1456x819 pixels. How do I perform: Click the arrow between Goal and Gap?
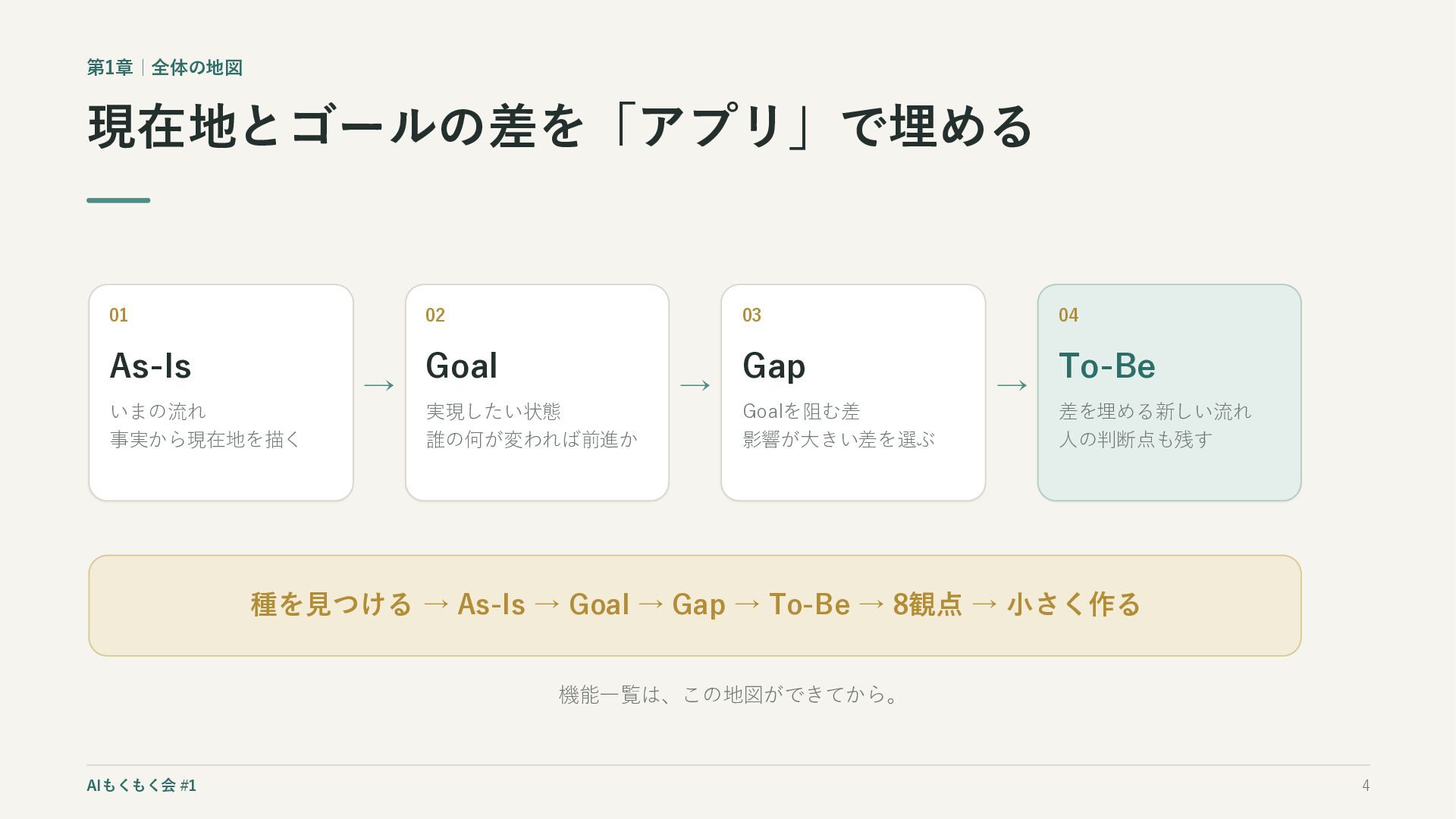695,385
